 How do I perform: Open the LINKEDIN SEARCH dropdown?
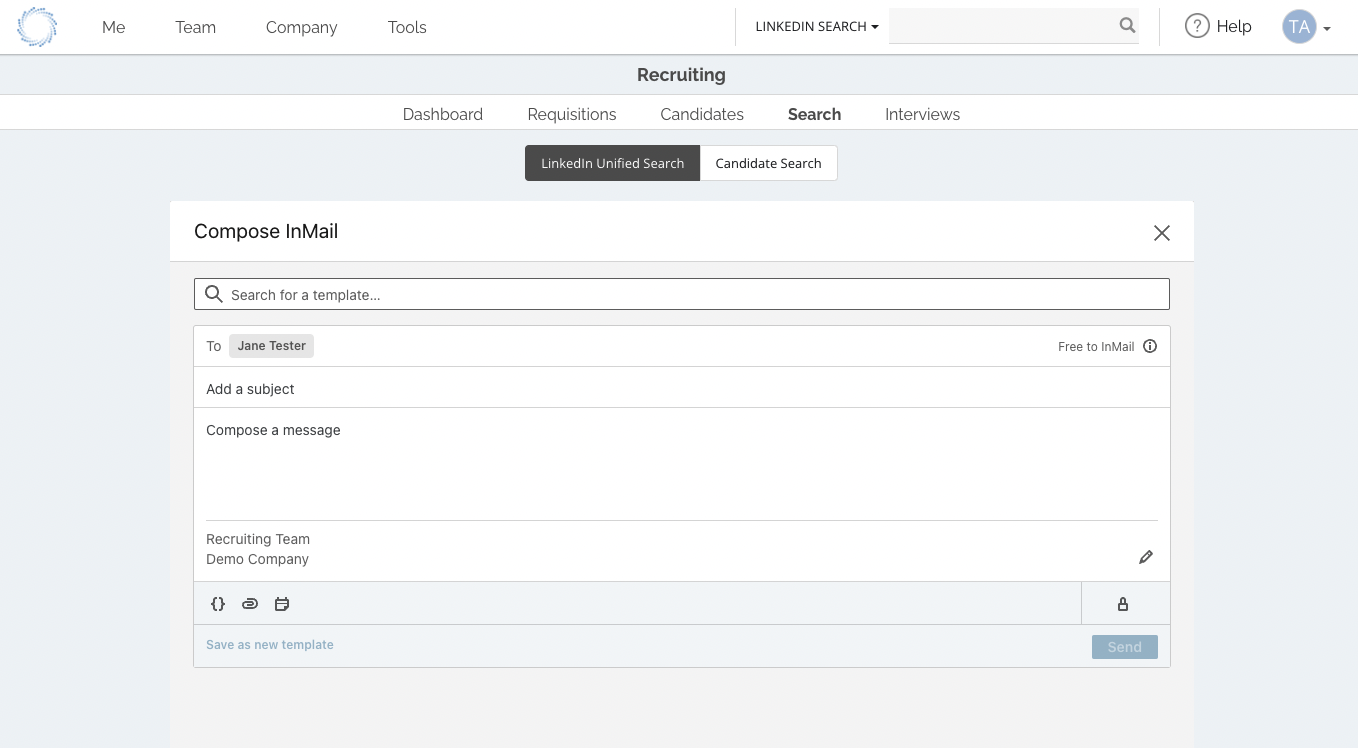[x=816, y=27]
